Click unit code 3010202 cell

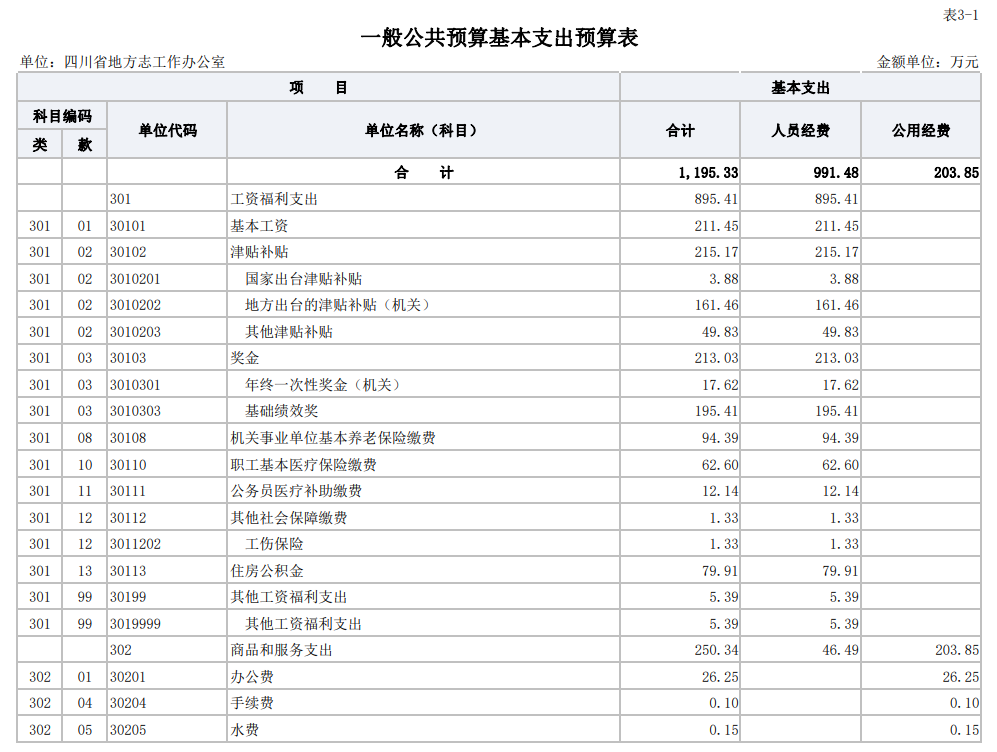pyautogui.click(x=136, y=305)
